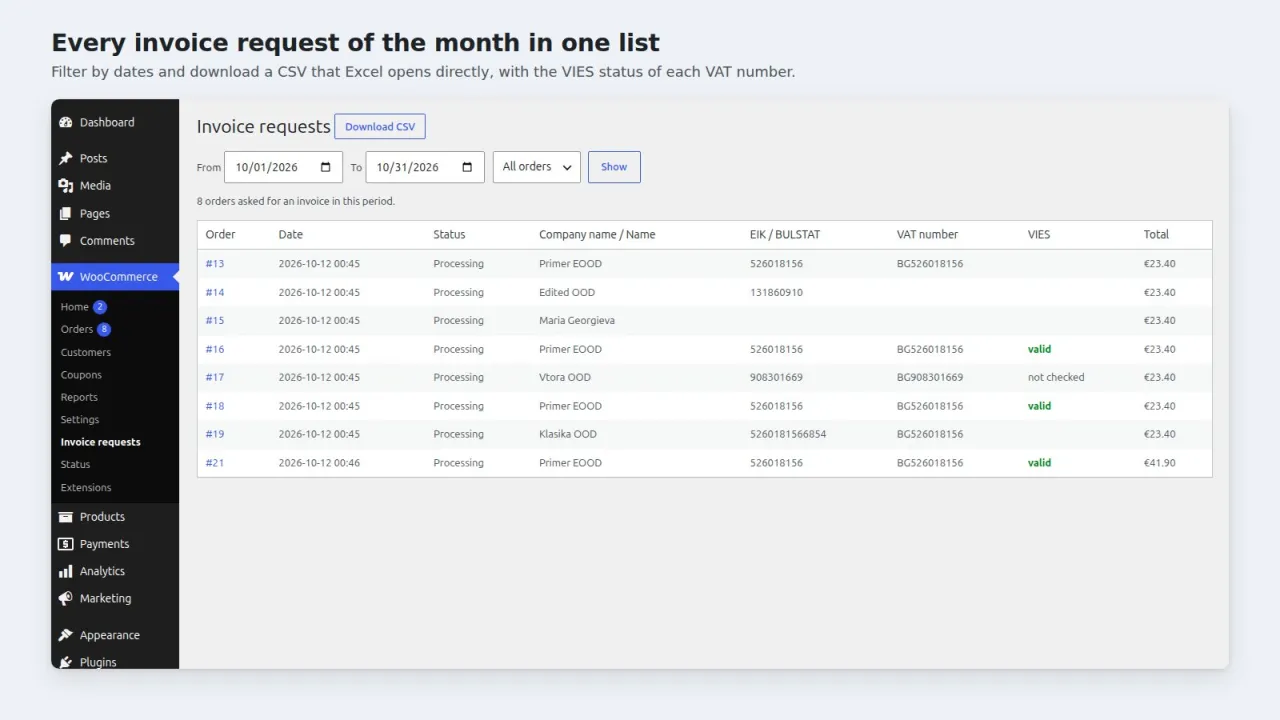Click the Orders count badge 8
The height and width of the screenshot is (720, 1280).
click(x=104, y=329)
